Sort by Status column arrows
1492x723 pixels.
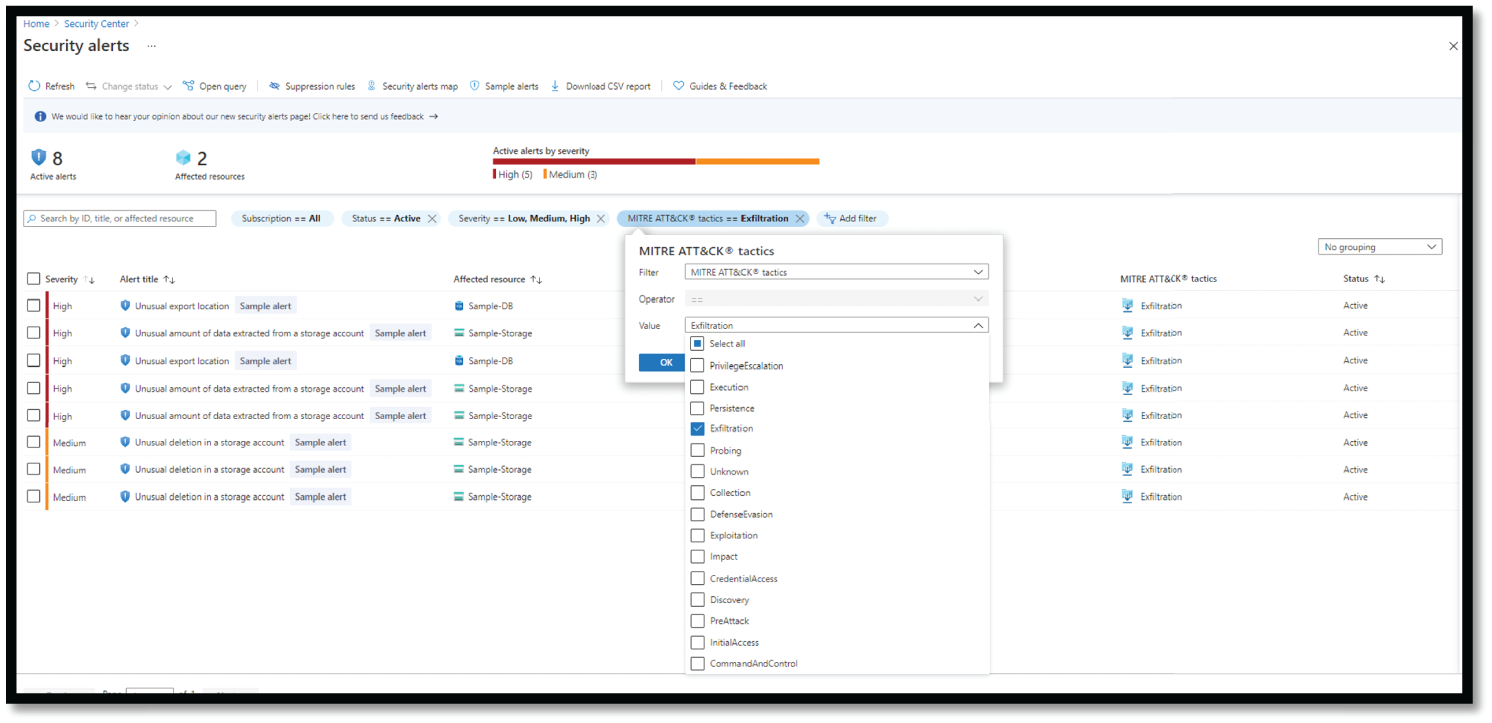click(x=1379, y=279)
